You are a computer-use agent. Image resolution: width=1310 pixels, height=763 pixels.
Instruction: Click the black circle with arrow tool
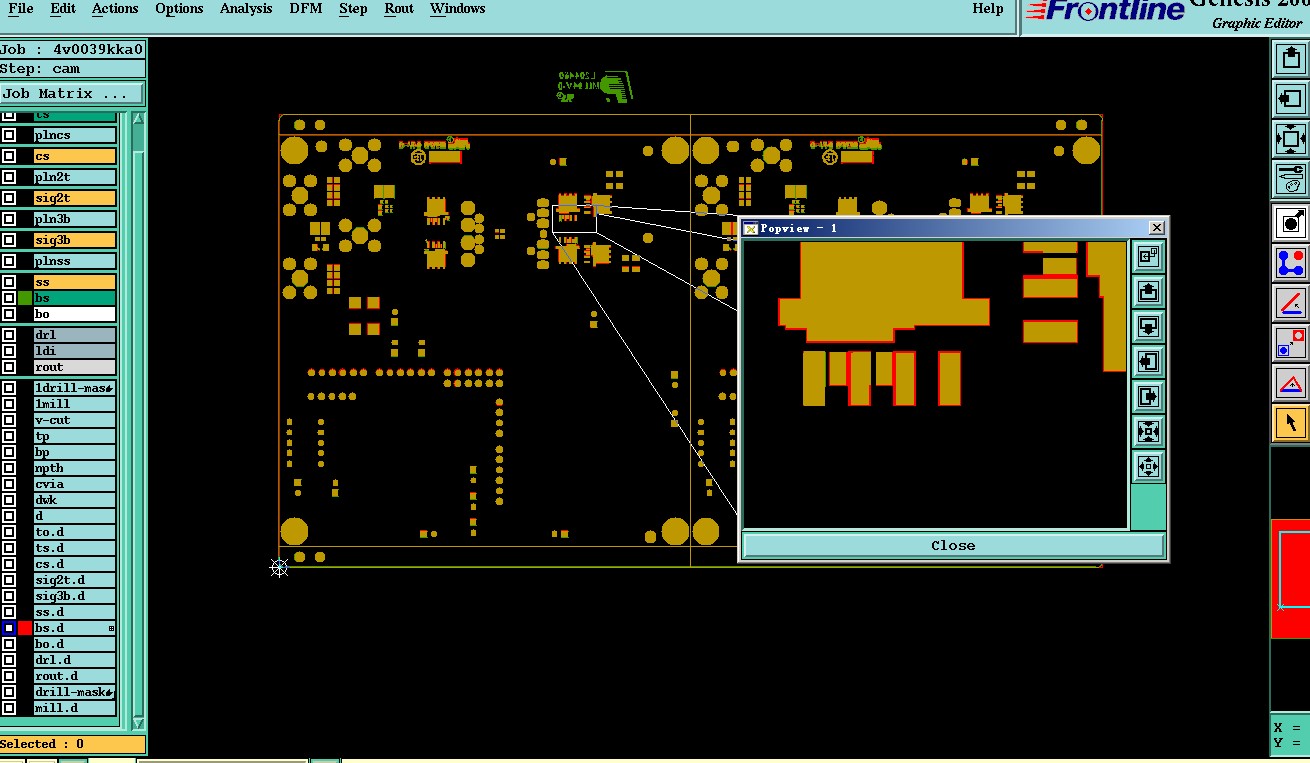(1290, 222)
